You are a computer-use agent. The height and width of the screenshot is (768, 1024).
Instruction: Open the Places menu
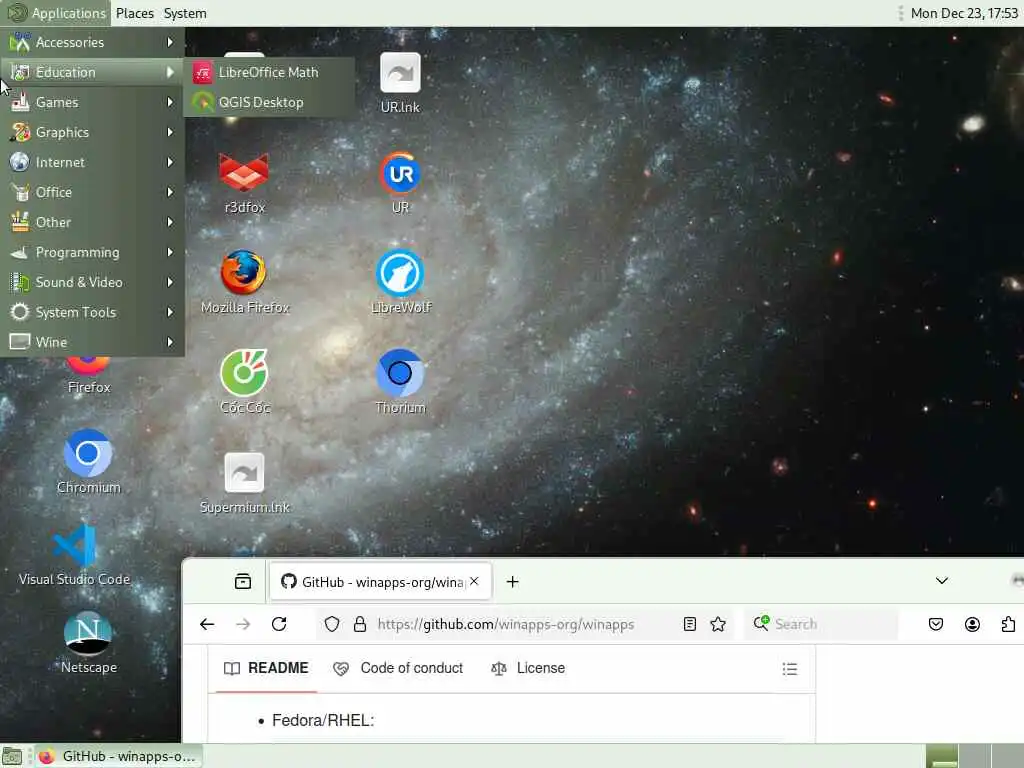pos(135,13)
